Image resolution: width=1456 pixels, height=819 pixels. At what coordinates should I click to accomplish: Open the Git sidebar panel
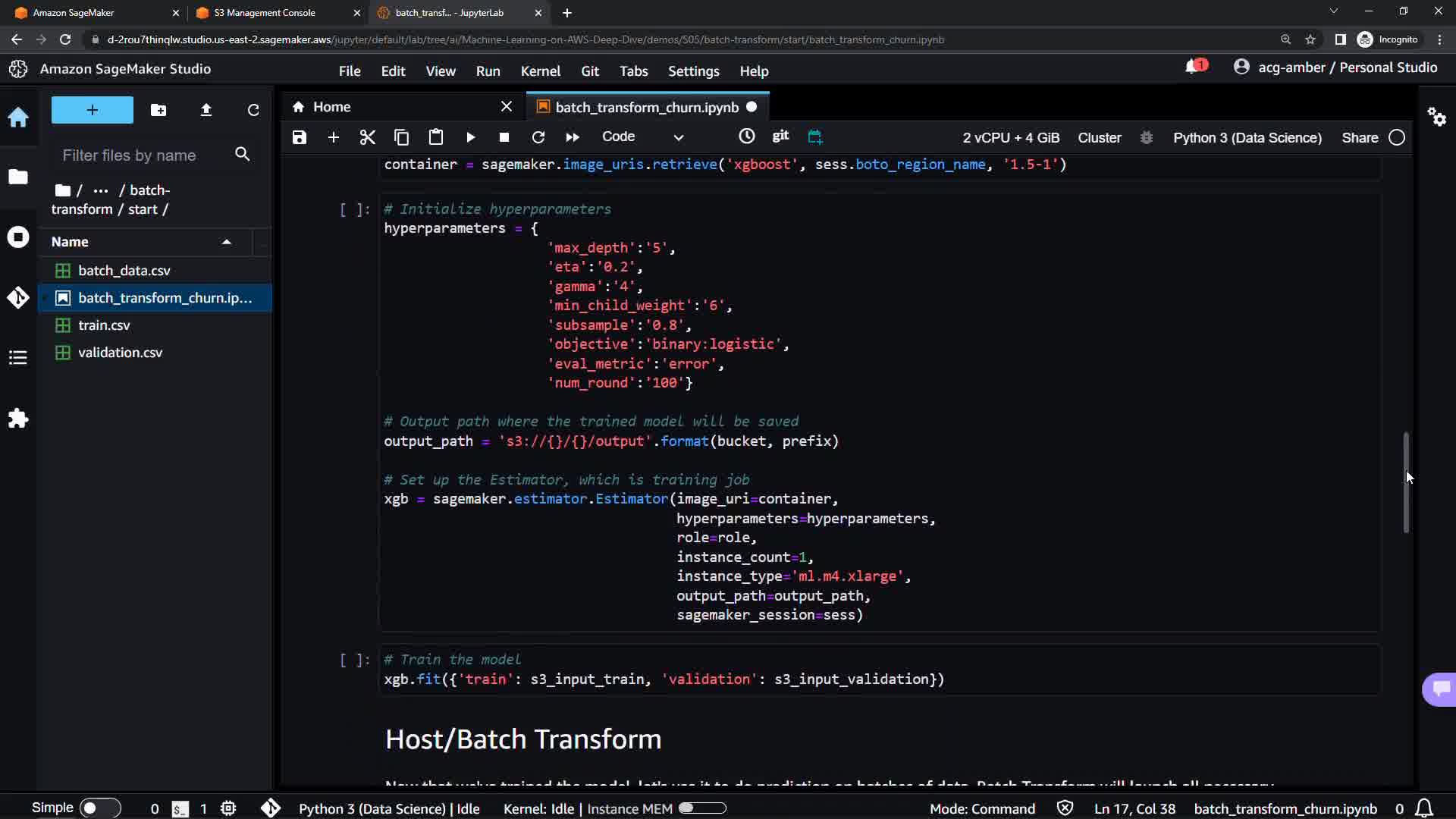pos(18,297)
